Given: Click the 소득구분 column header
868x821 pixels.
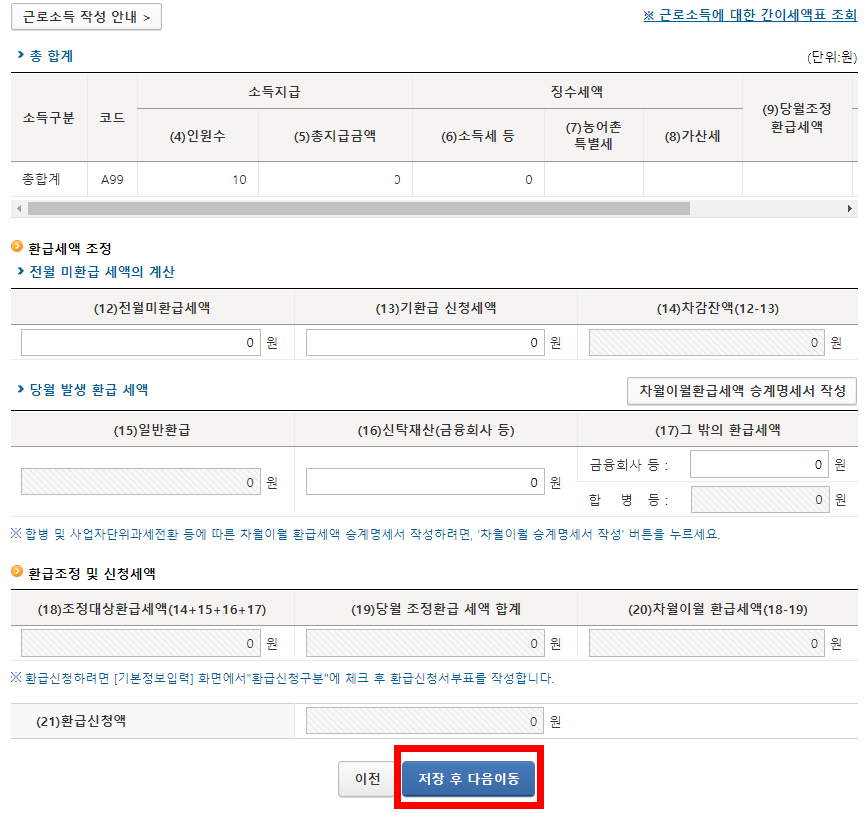Looking at the screenshot, I should pos(49,117).
